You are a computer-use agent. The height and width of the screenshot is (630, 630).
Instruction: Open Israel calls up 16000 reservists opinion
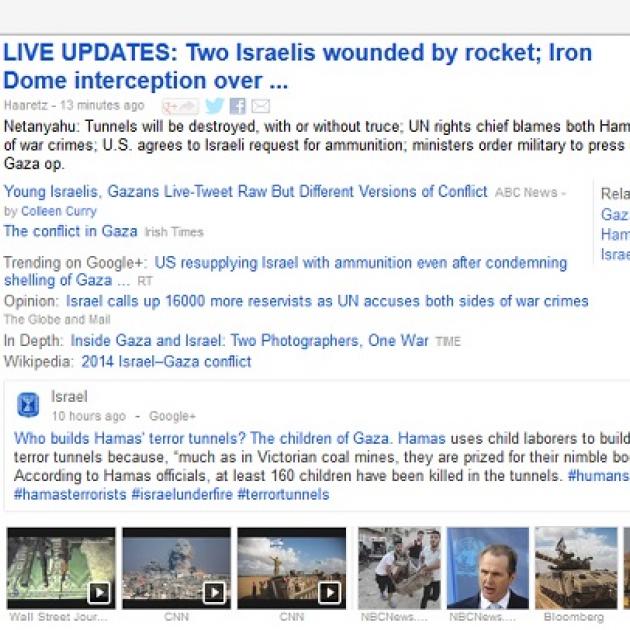pyautogui.click(x=327, y=301)
